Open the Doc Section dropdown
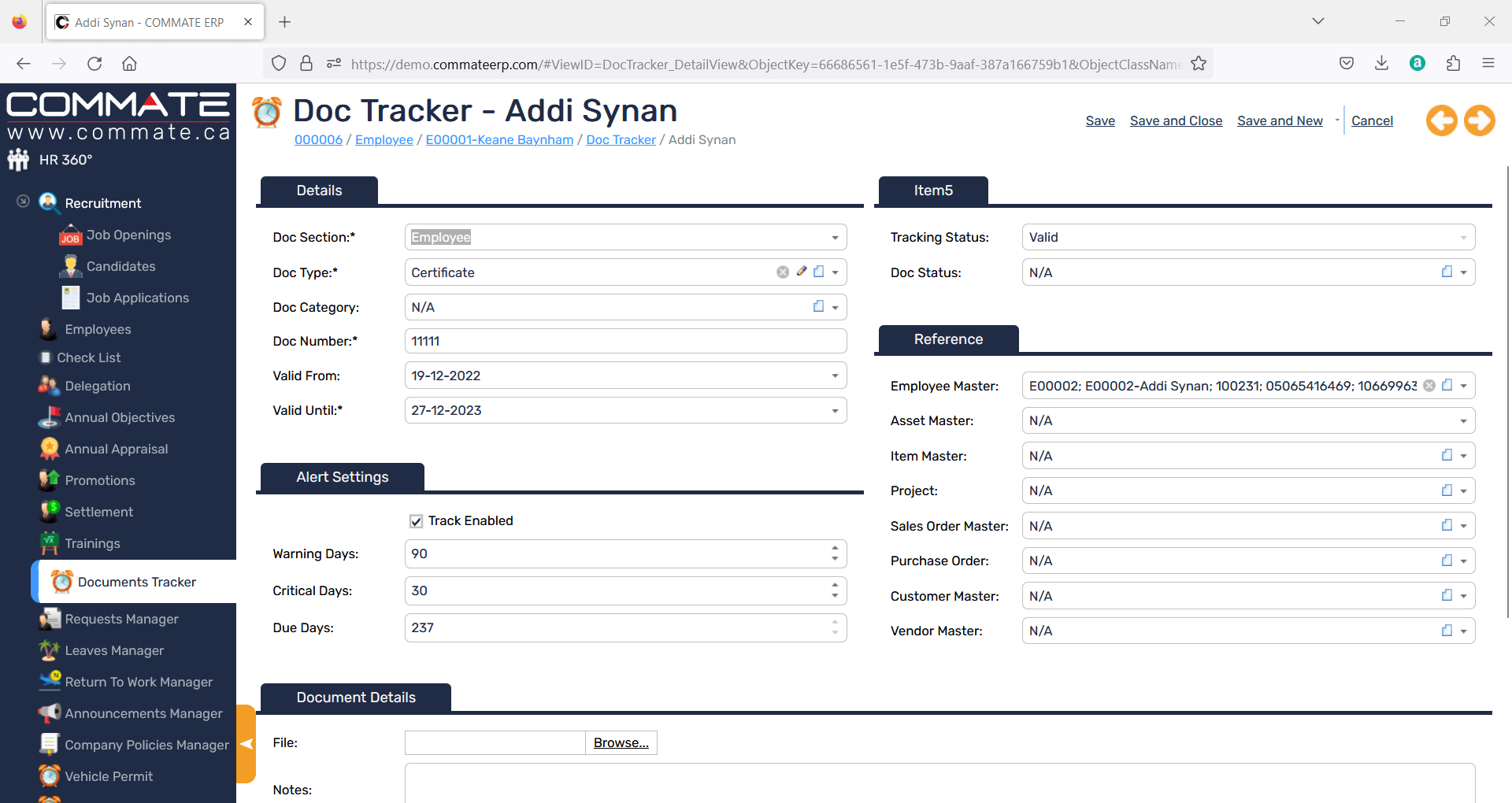1512x803 pixels. tap(835, 238)
